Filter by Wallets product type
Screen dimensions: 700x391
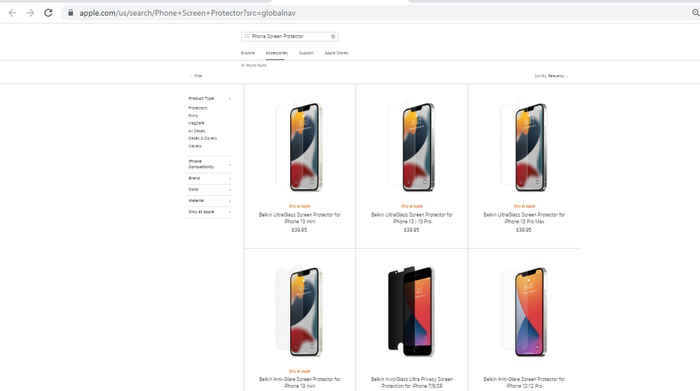point(195,146)
